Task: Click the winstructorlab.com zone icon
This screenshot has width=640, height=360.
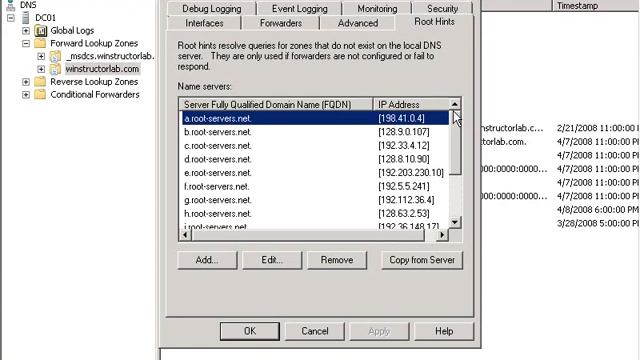Action: (x=55, y=69)
